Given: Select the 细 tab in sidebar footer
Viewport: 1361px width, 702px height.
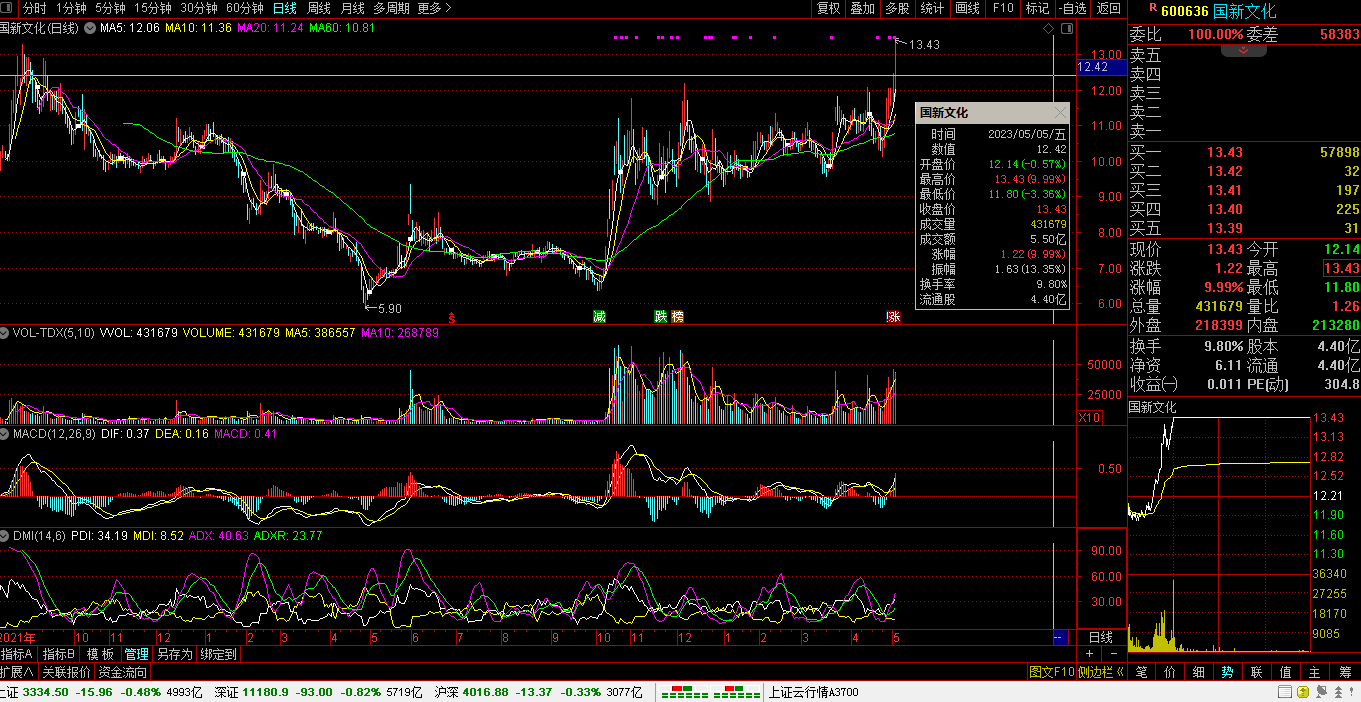Looking at the screenshot, I should [x=1199, y=672].
